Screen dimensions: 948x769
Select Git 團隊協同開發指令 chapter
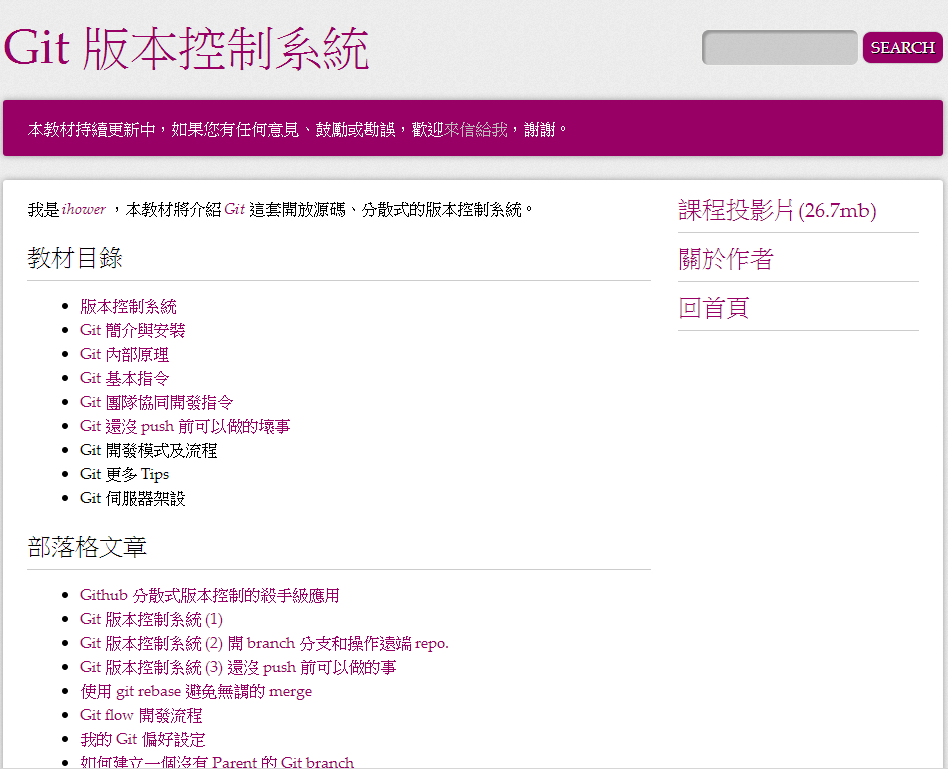point(156,403)
